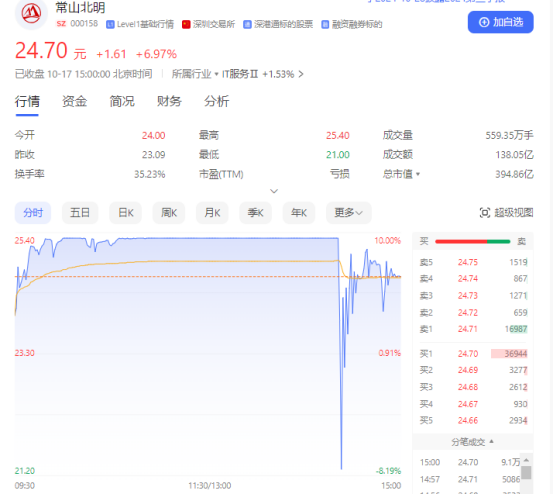Expand 所属行业 dropdown triangle

(217, 74)
